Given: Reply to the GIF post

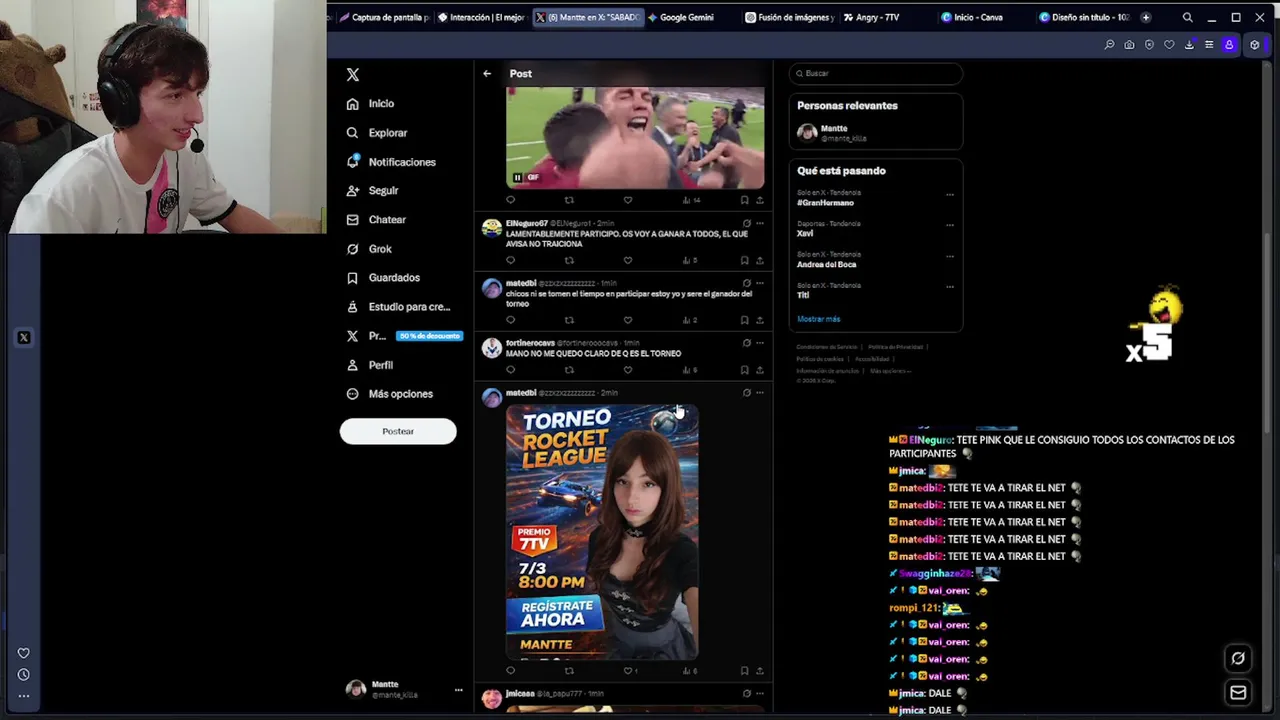Looking at the screenshot, I should (x=510, y=200).
